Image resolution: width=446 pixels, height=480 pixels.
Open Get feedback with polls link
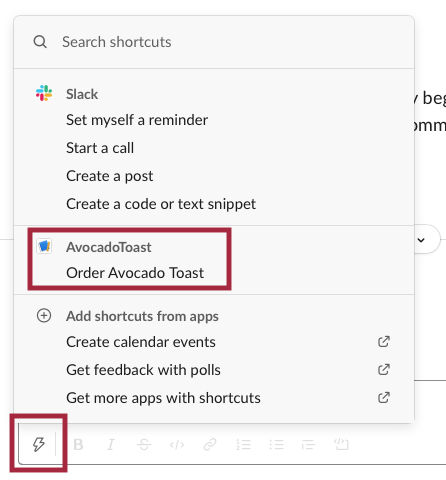click(214, 370)
